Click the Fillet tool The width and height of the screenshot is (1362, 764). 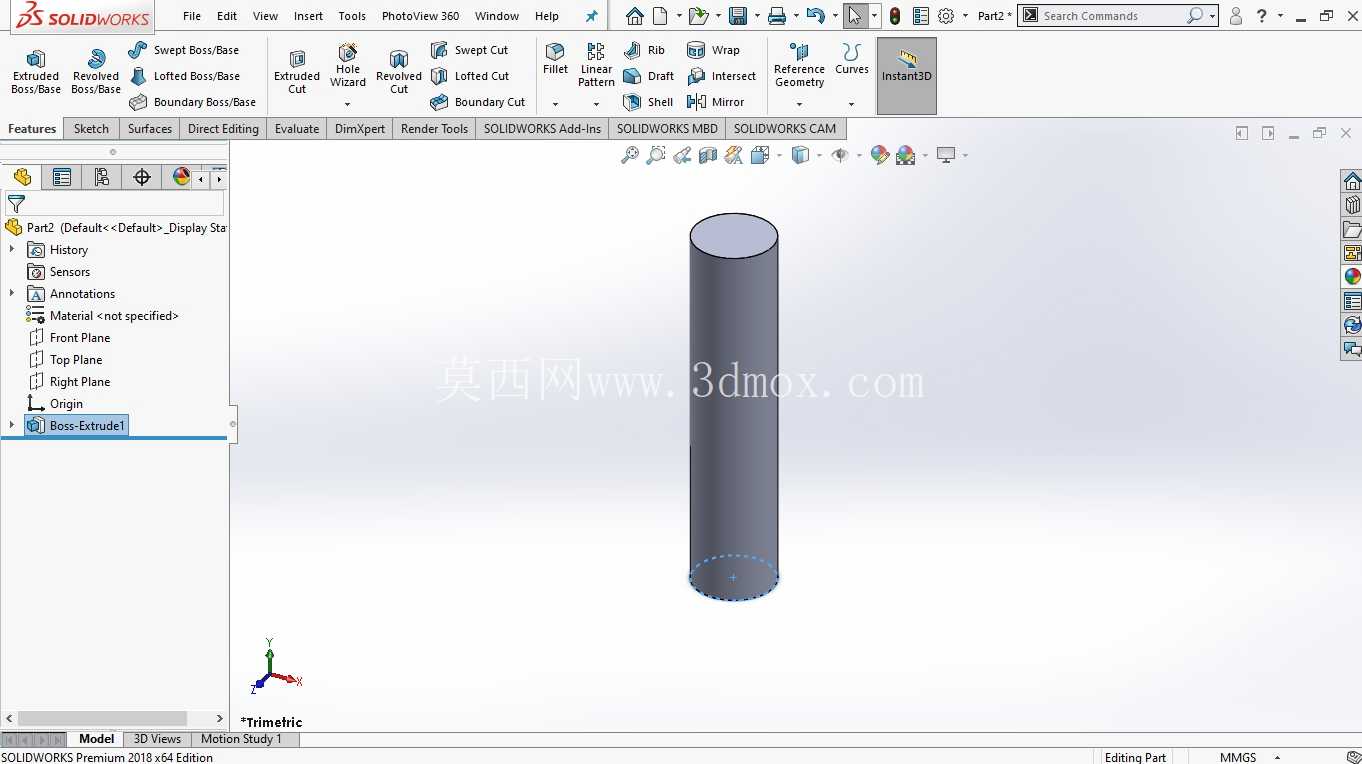[x=555, y=59]
